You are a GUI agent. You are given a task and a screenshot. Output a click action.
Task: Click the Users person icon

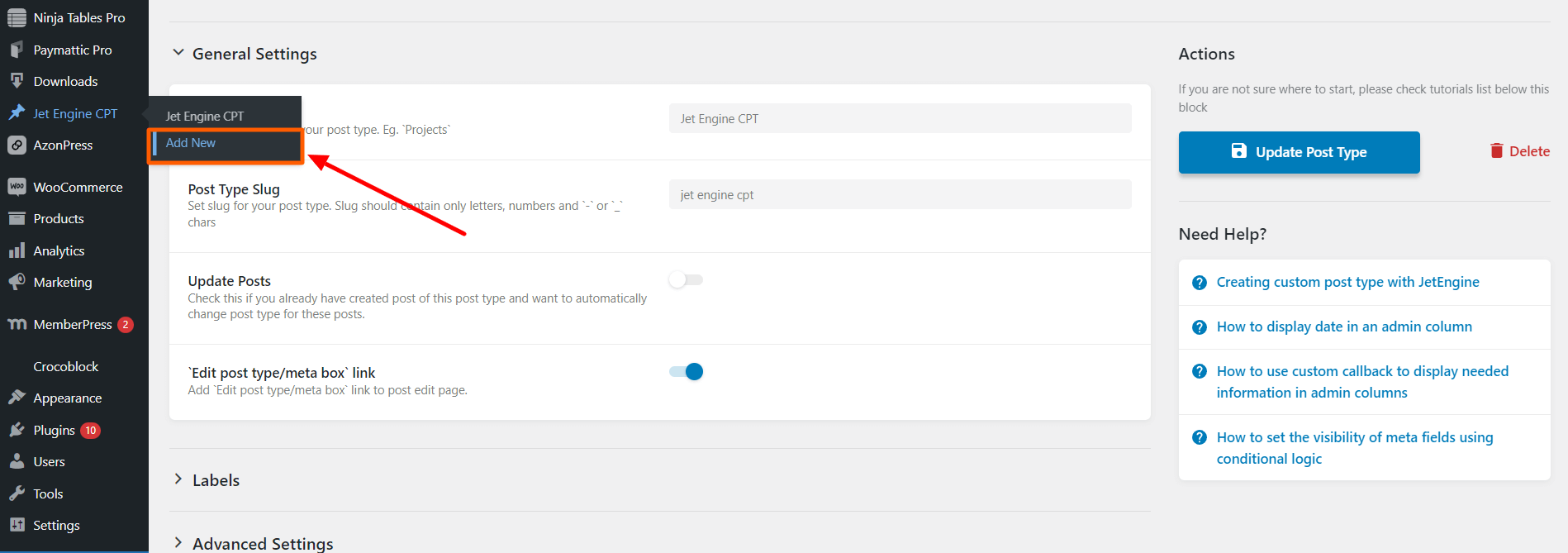click(x=17, y=461)
